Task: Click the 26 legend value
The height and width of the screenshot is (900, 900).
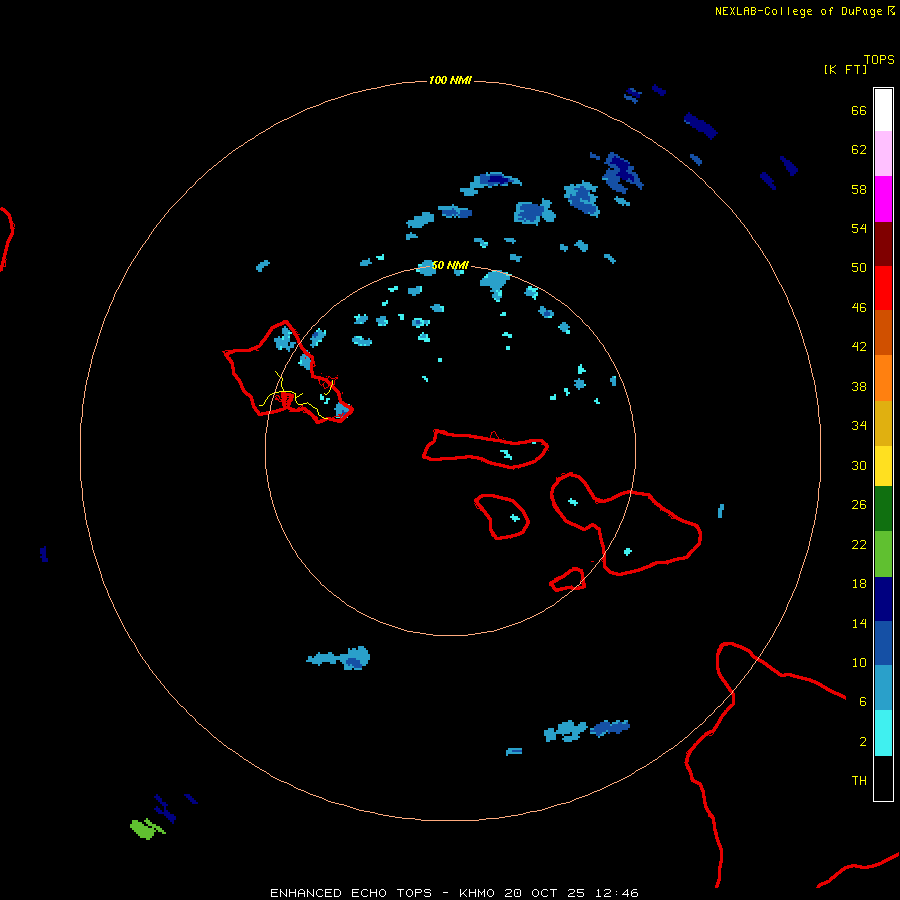Action: (x=859, y=505)
